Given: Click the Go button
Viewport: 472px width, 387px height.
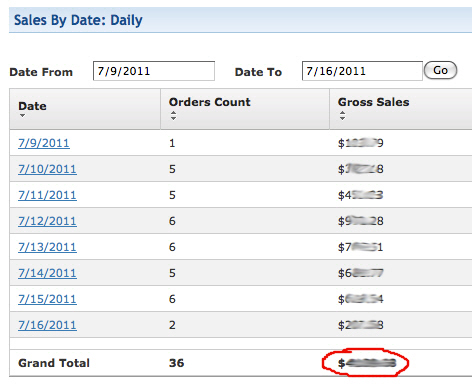Looking at the screenshot, I should click(440, 70).
